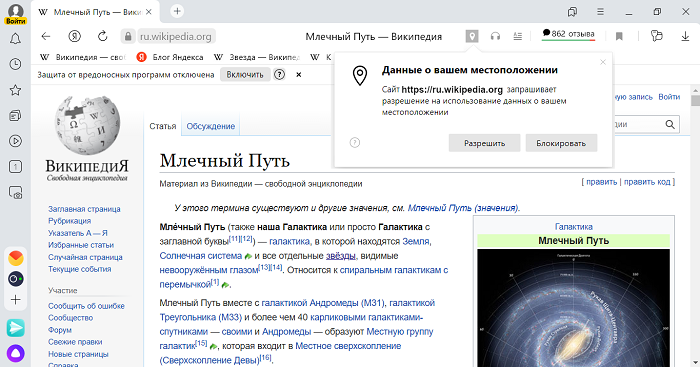Block location with Блокировать button
700x367 pixels.
click(x=561, y=143)
